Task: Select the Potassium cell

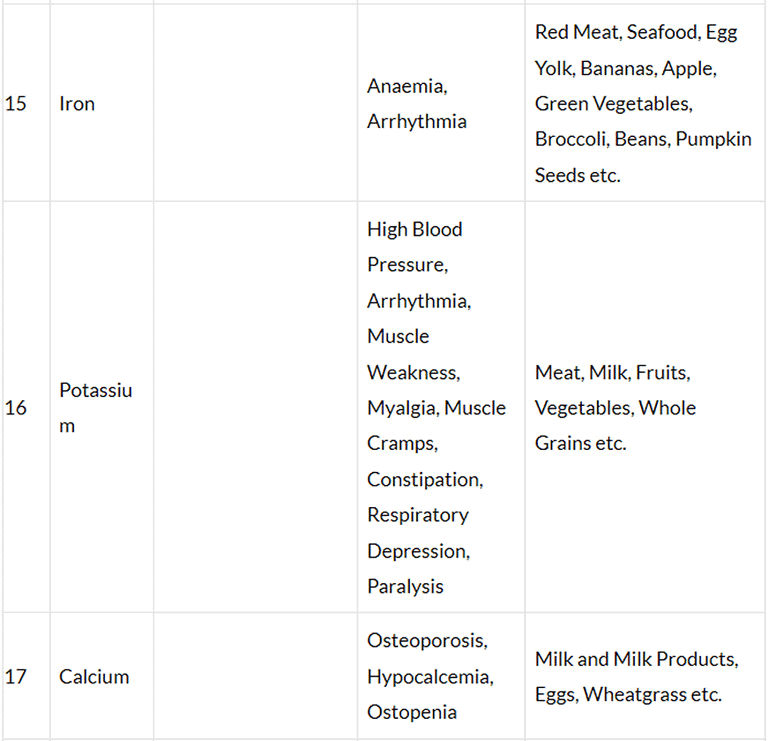Action: 95,408
